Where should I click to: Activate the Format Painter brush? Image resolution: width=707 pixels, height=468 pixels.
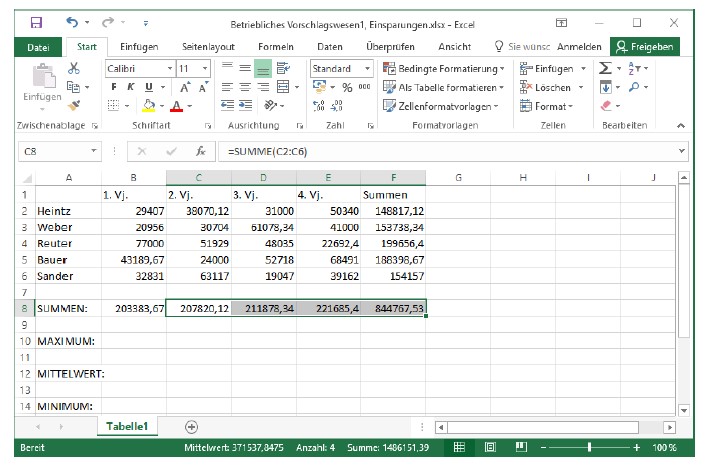tap(73, 106)
